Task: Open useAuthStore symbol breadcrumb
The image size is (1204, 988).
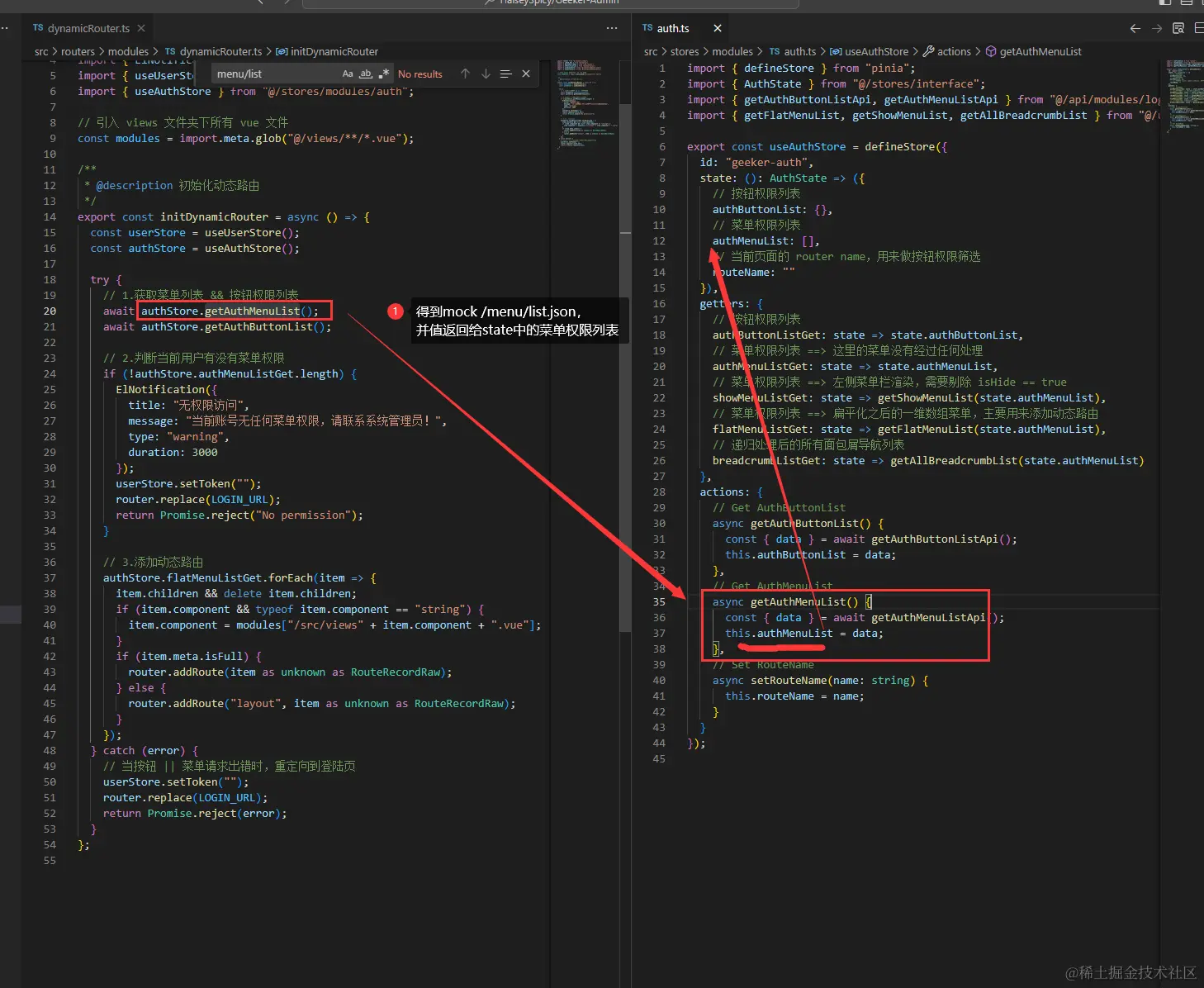Action: (870, 51)
